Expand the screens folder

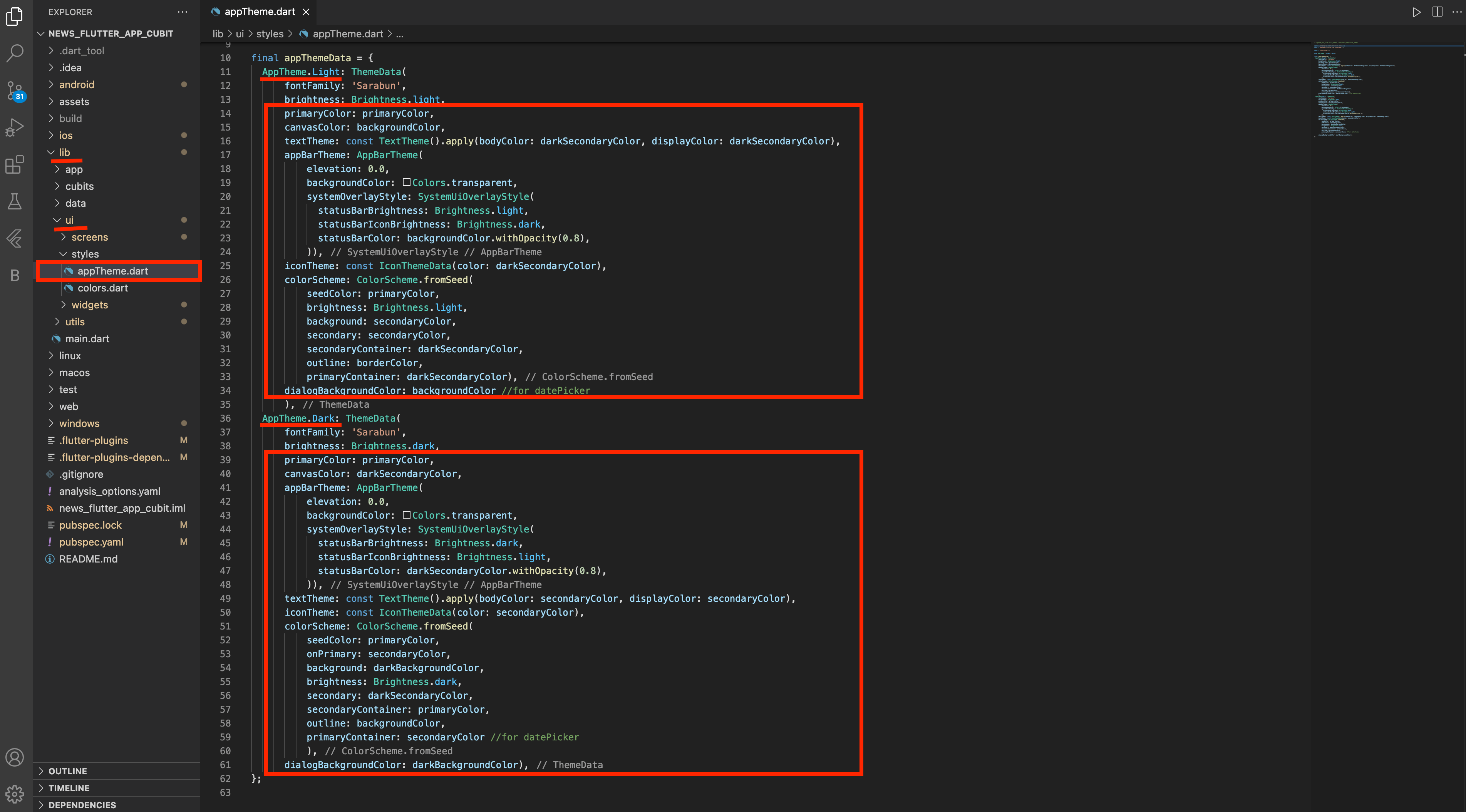coord(89,237)
